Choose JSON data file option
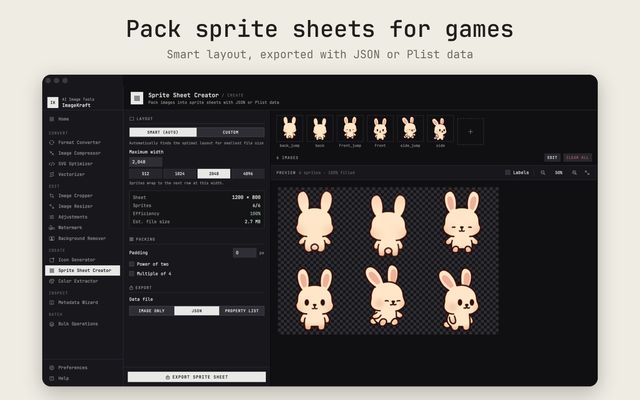Image resolution: width=640 pixels, height=400 pixels. [x=197, y=311]
